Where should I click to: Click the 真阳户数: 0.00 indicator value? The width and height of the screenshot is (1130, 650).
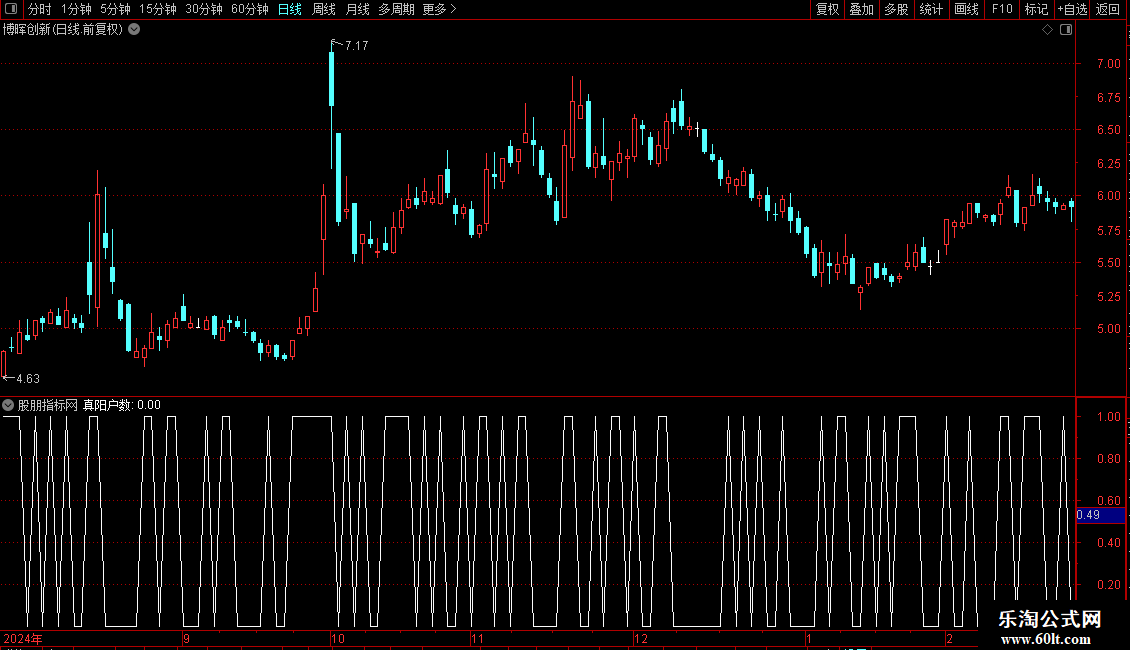(122, 405)
